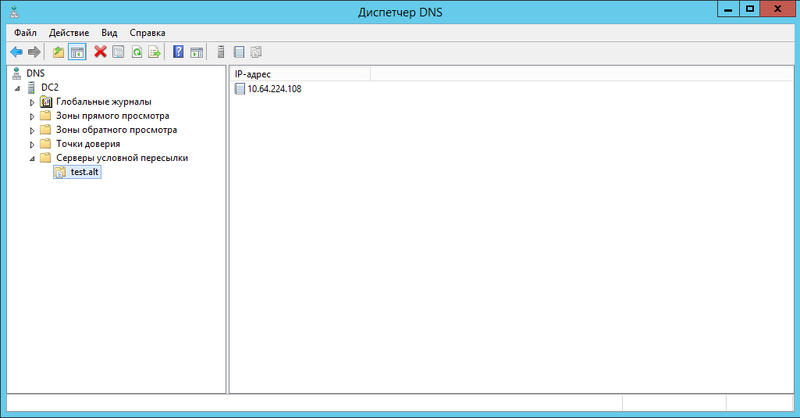Select the Зоны прямого просмотра folder
Viewport: 800px width, 418px height.
click(113, 116)
